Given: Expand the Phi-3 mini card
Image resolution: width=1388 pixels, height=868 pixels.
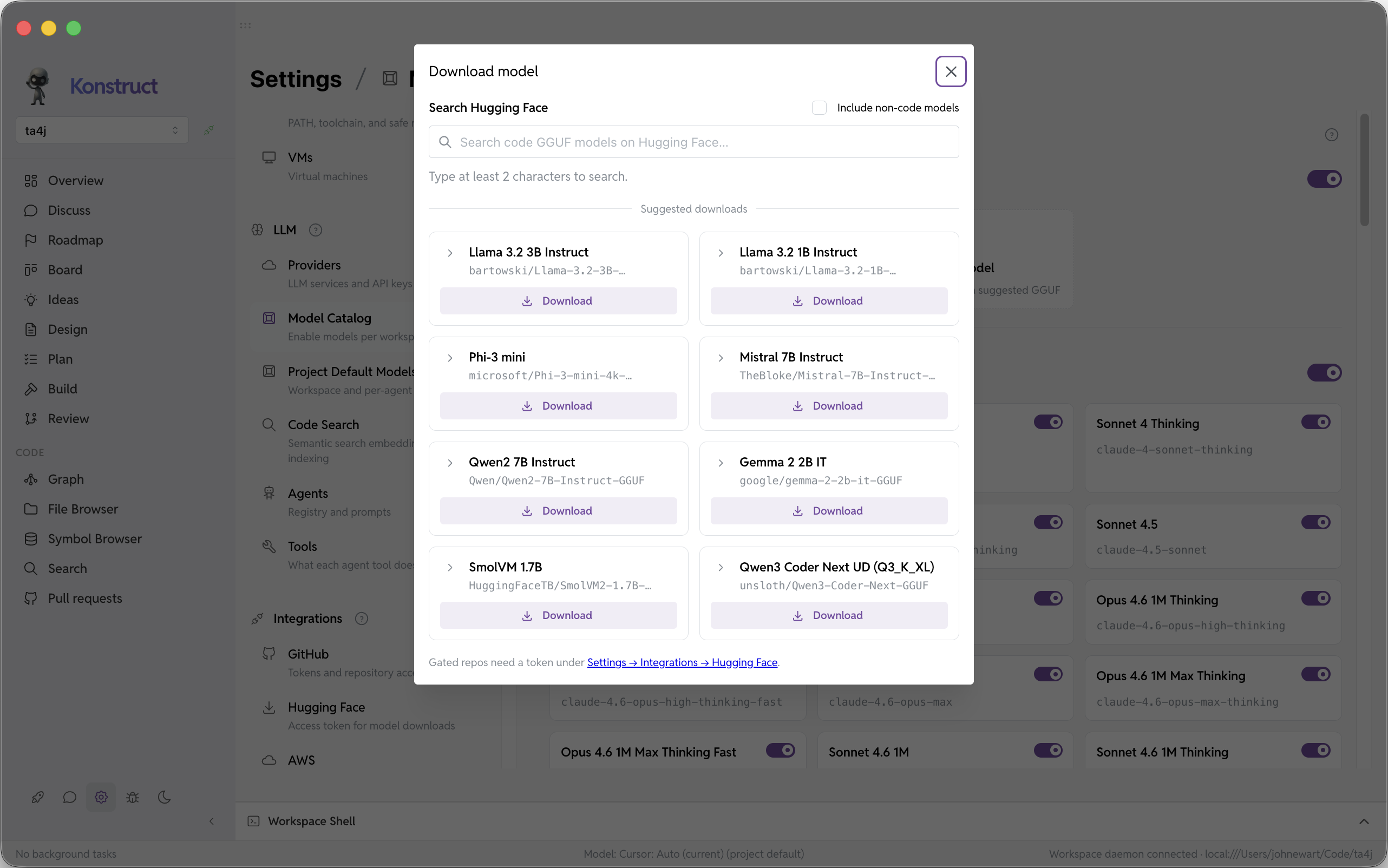Looking at the screenshot, I should click(450, 358).
